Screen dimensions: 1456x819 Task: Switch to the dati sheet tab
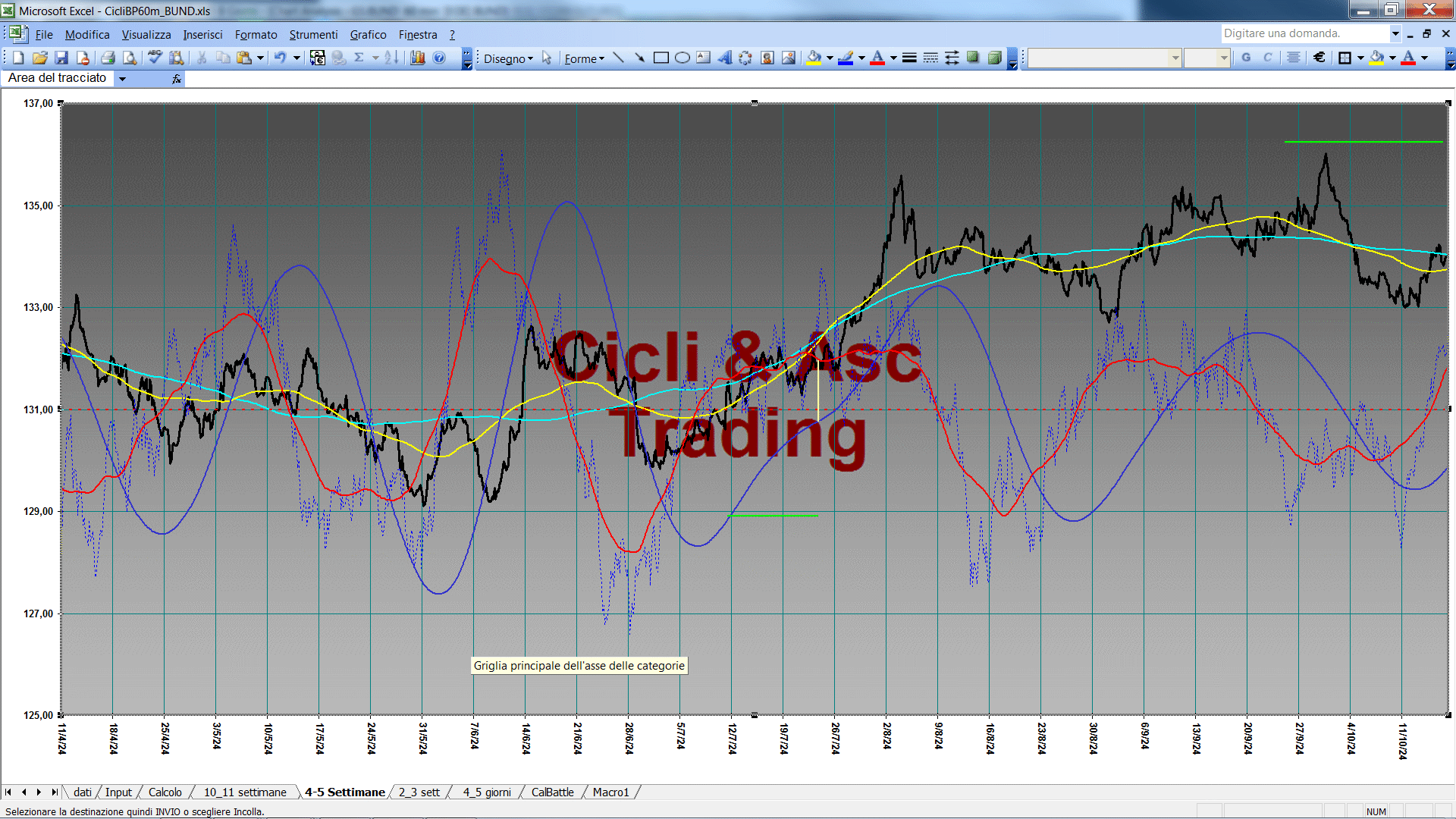coord(82,792)
